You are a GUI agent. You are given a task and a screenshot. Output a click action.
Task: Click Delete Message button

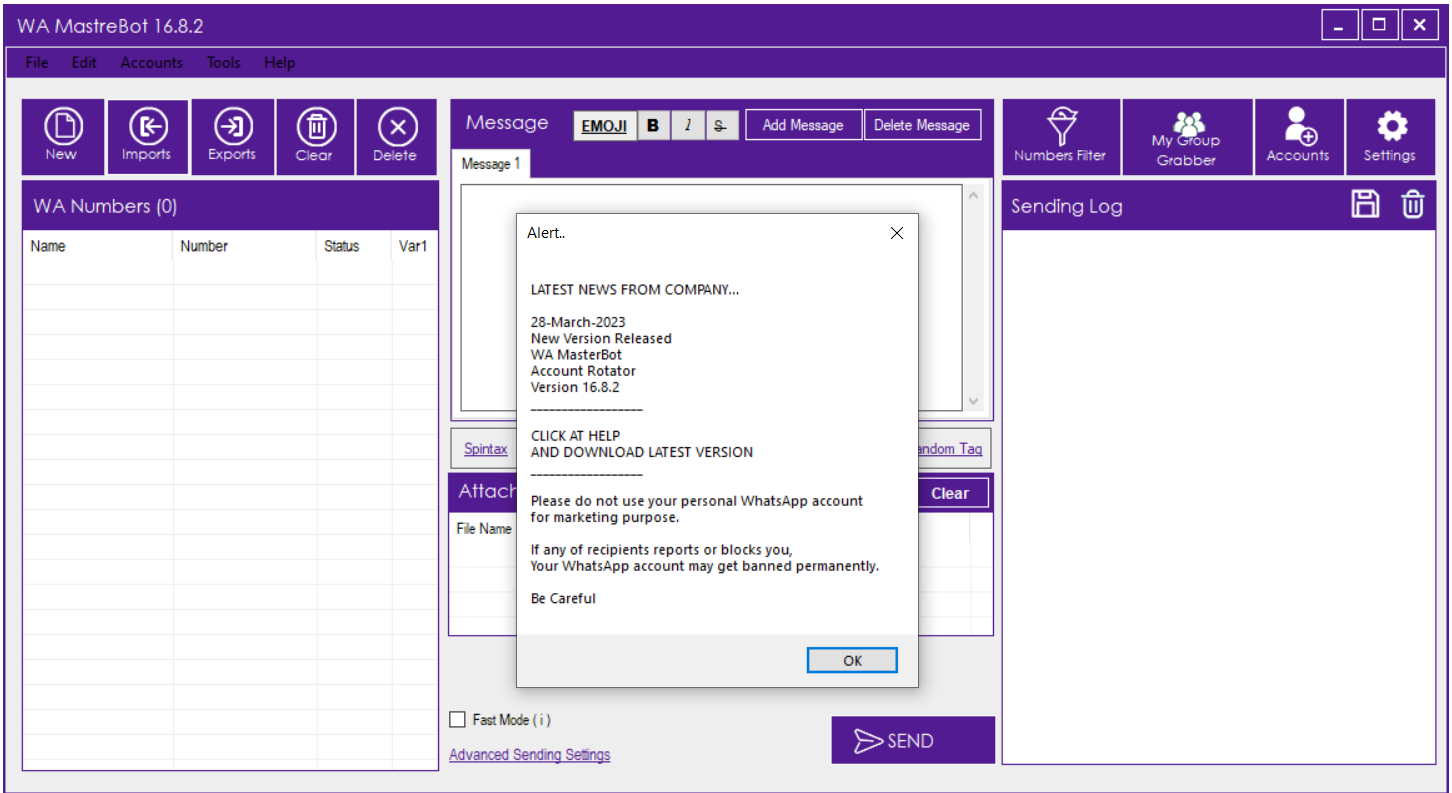pos(922,125)
